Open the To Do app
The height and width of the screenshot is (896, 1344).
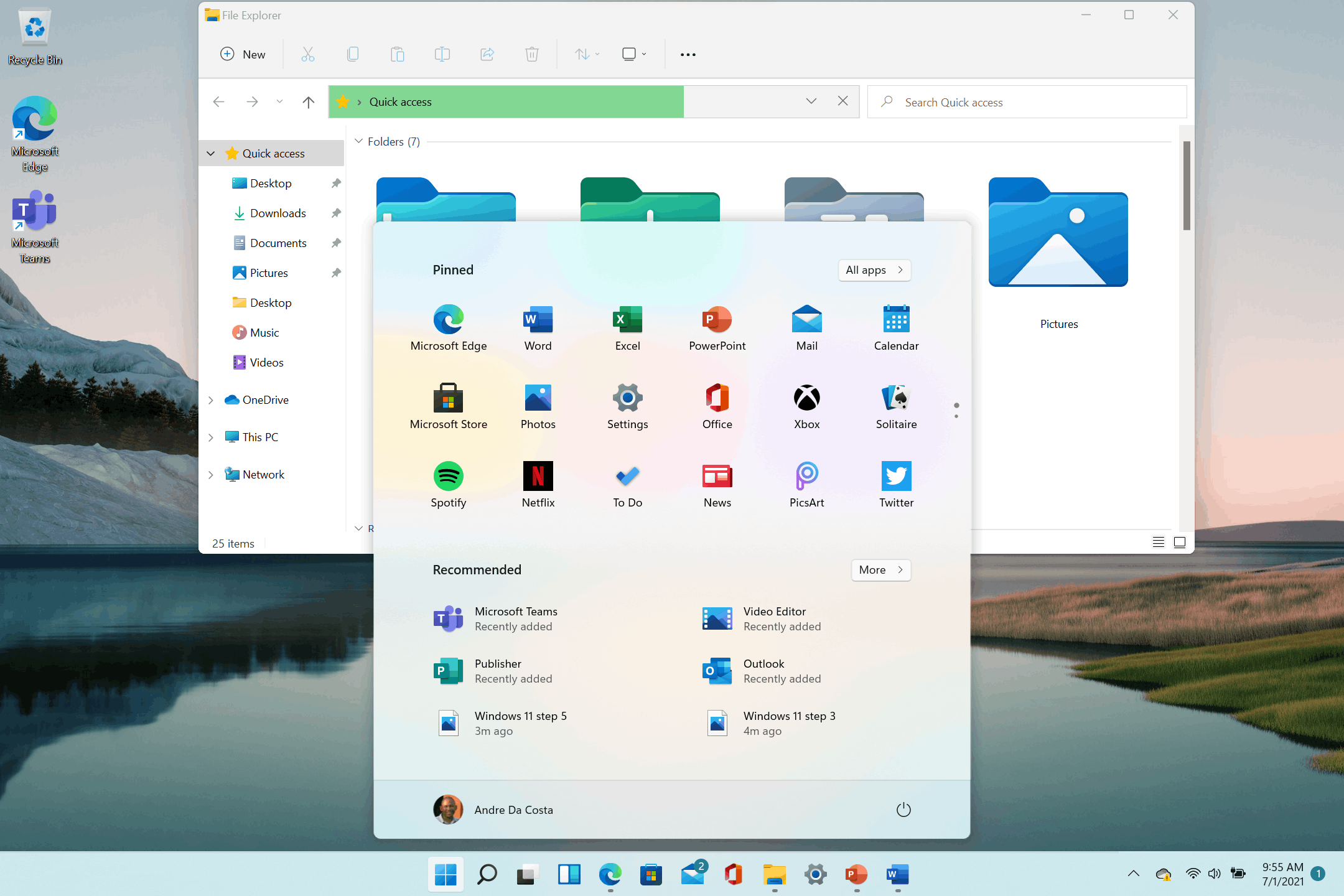pyautogui.click(x=628, y=485)
